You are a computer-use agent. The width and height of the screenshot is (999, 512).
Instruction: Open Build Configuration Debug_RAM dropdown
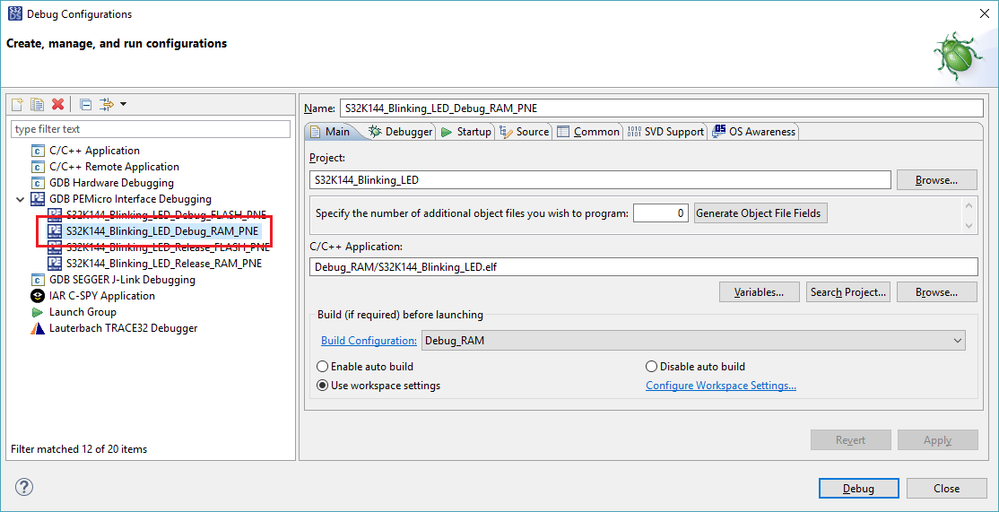coord(693,341)
